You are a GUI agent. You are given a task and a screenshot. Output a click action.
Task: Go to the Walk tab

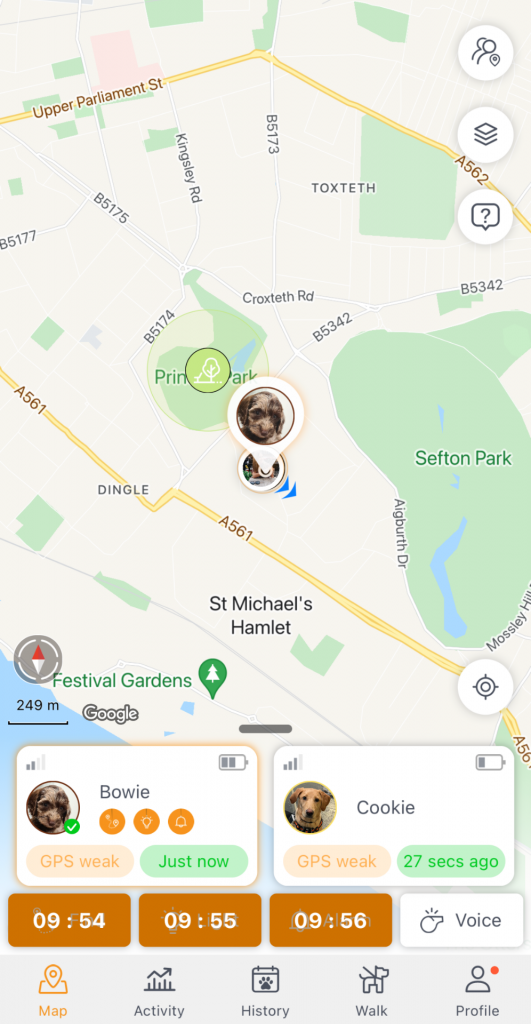(x=372, y=991)
